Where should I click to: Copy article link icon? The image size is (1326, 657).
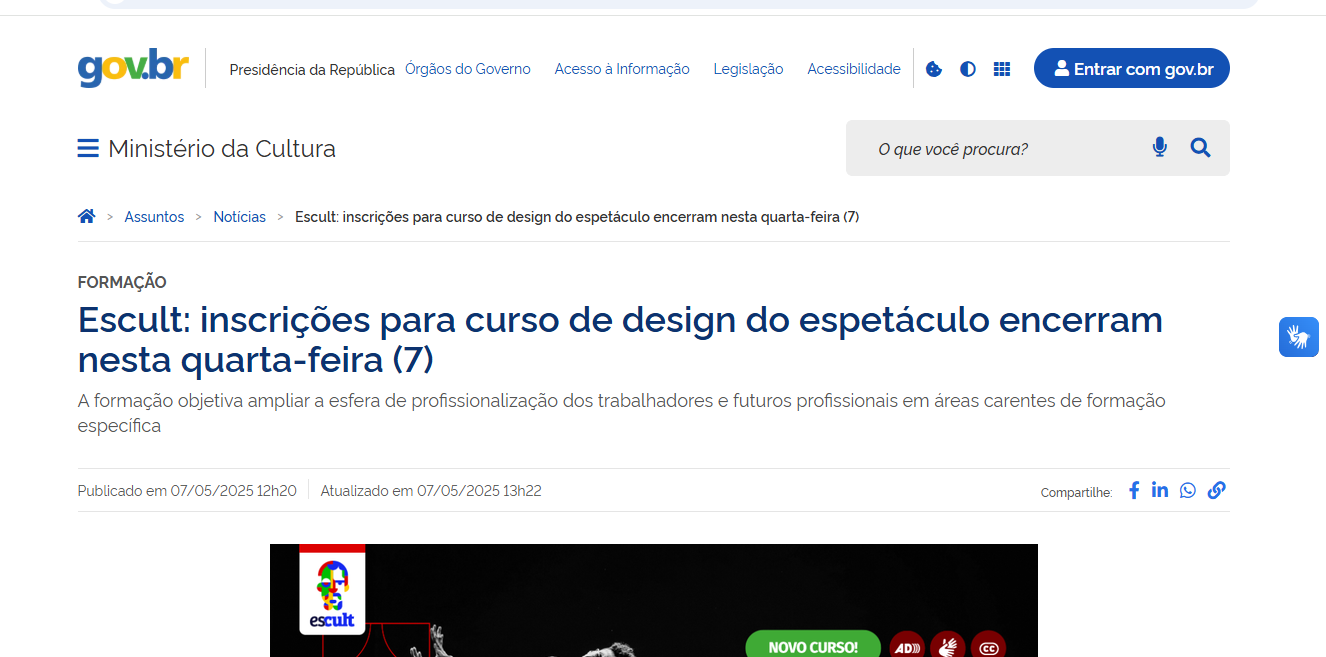coord(1217,490)
